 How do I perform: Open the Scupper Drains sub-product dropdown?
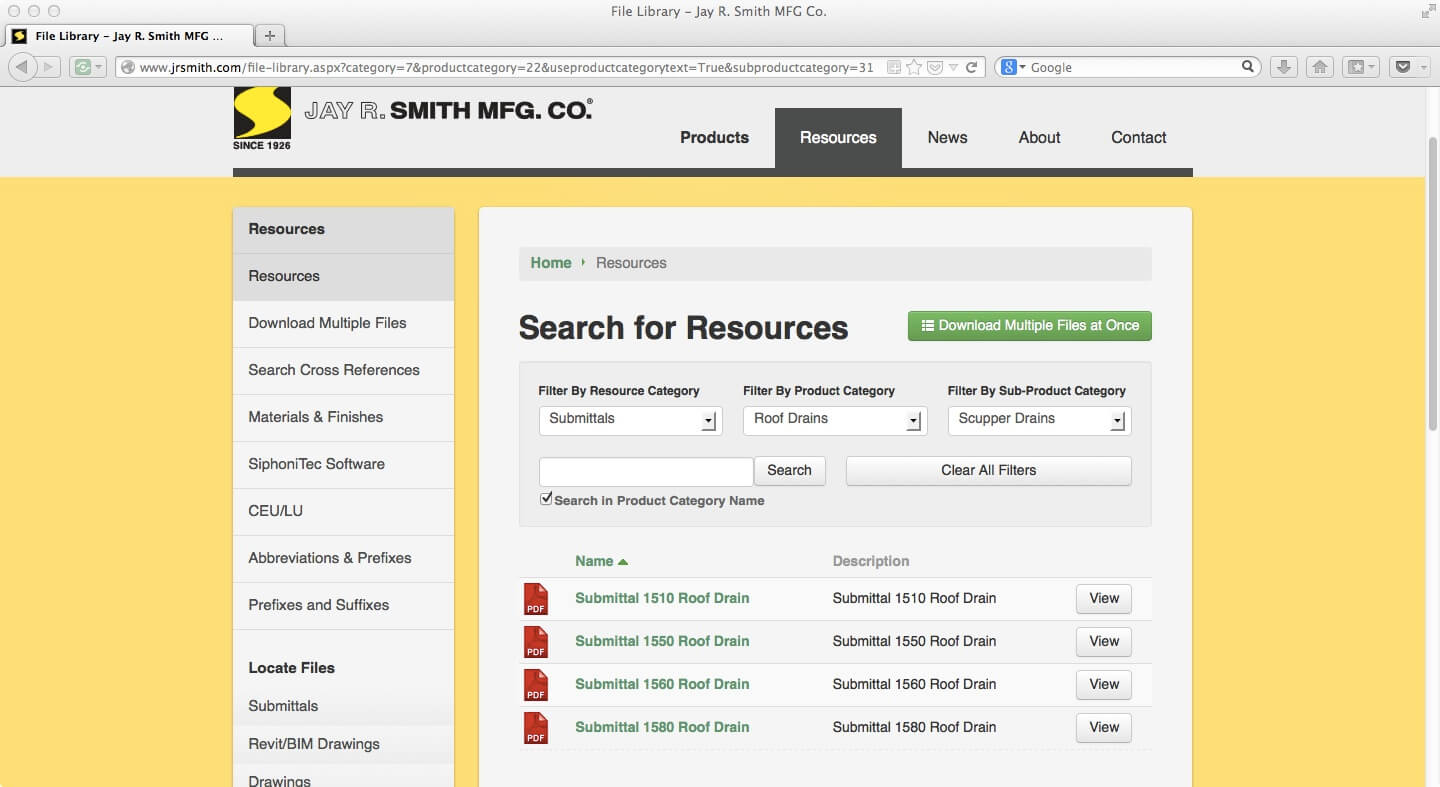click(x=1039, y=420)
